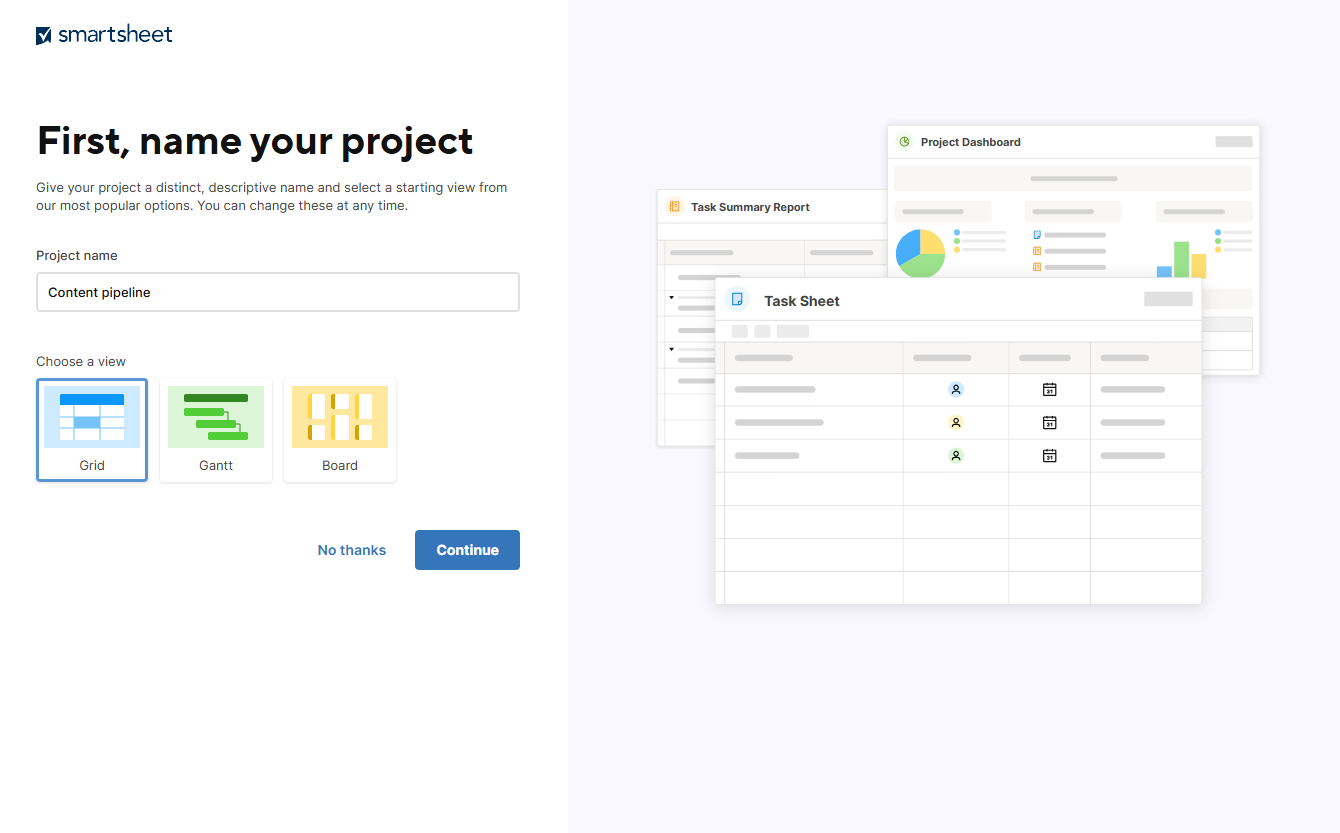
Task: Click the heading First, name your project
Action: [x=255, y=141]
